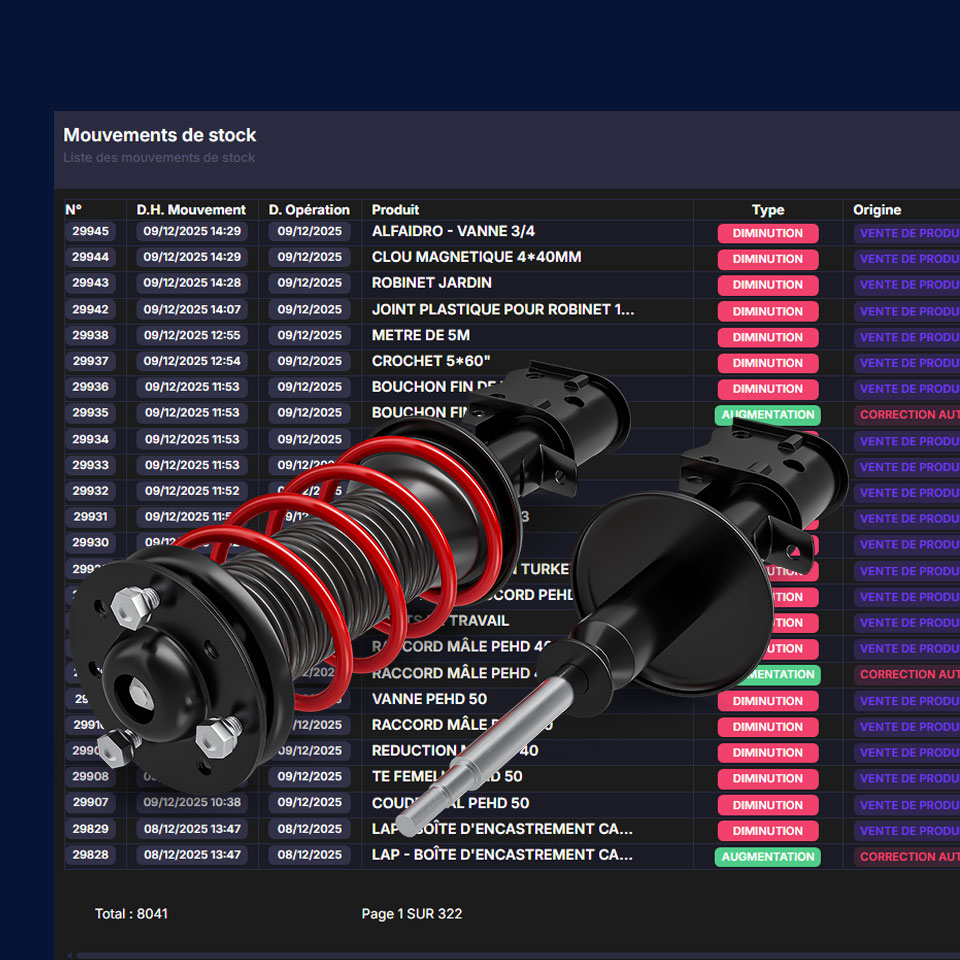
Task: Click the DIMINUTION badge on the ALFAIDRO row
Action: coord(768,233)
